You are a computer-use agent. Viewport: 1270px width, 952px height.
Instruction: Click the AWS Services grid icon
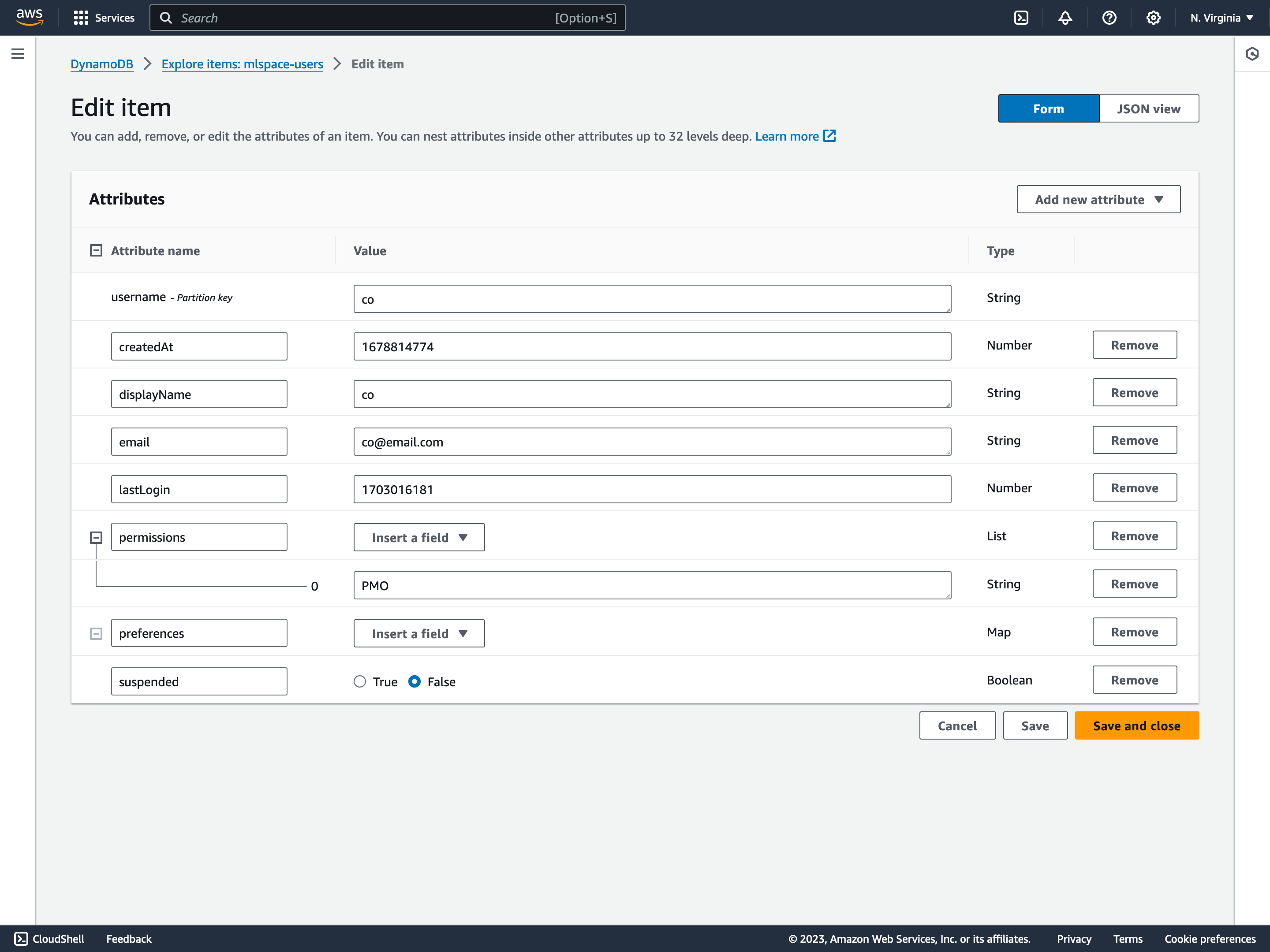click(x=79, y=17)
